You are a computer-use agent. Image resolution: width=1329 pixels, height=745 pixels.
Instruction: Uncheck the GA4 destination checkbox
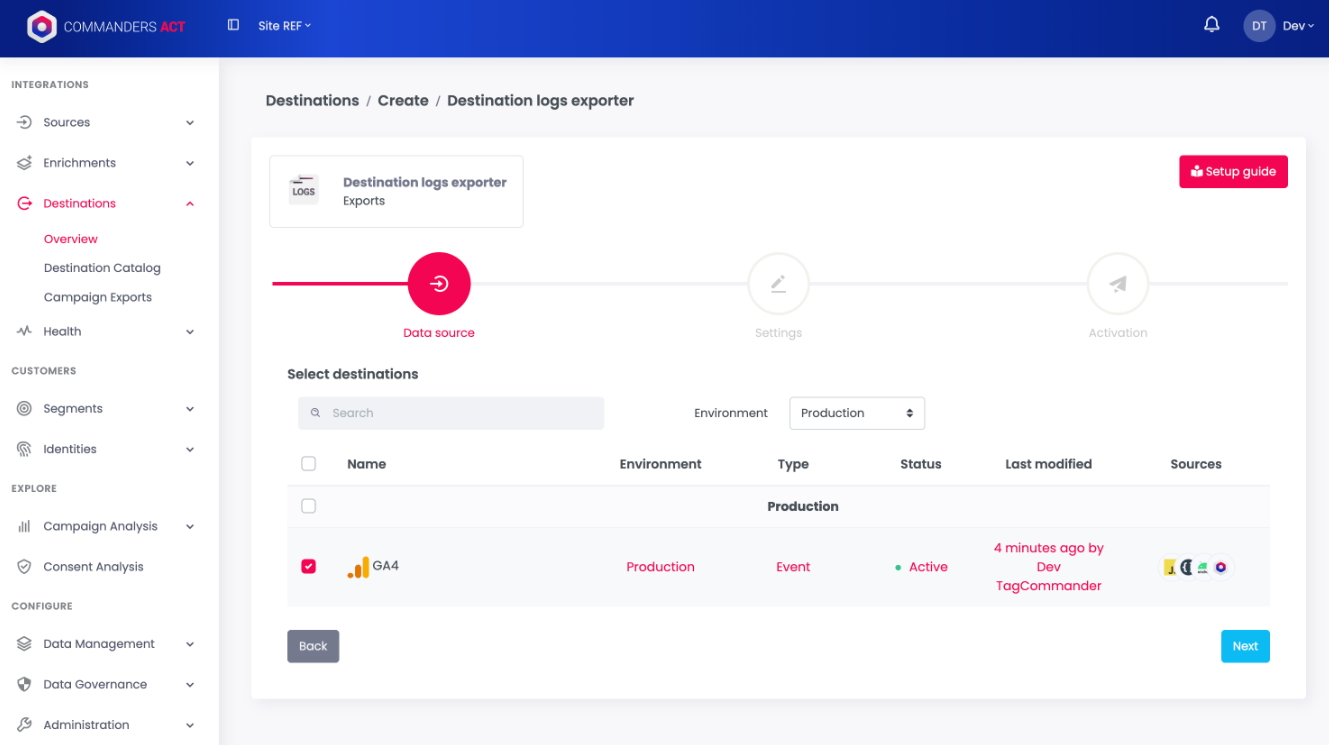308,566
